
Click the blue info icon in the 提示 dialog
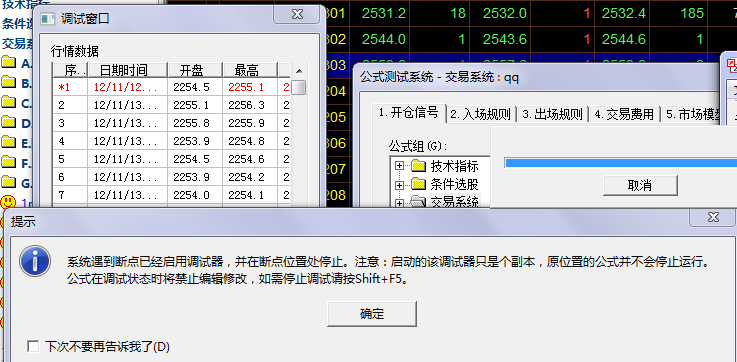(x=35, y=261)
